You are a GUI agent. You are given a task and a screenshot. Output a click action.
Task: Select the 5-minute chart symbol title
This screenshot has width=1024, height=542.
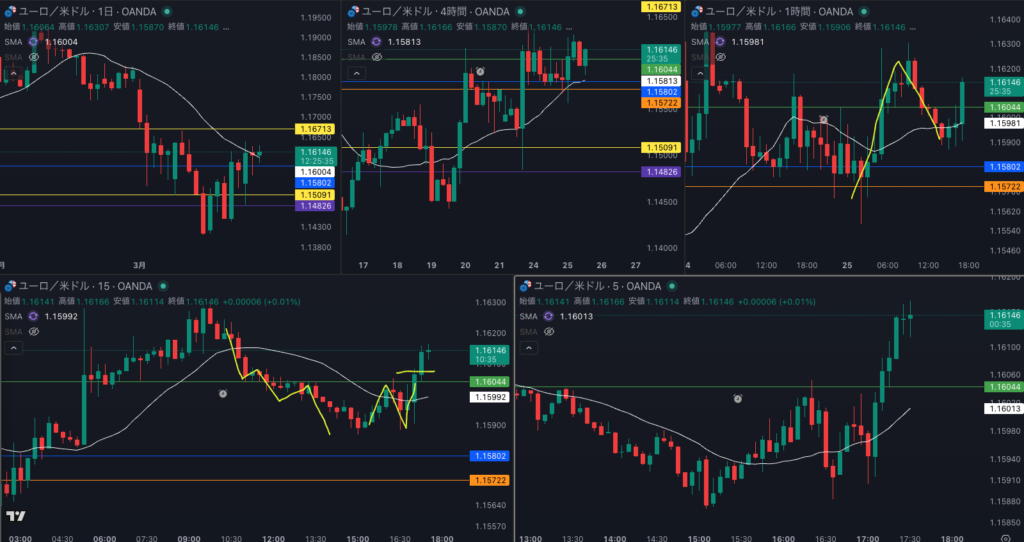(x=595, y=286)
